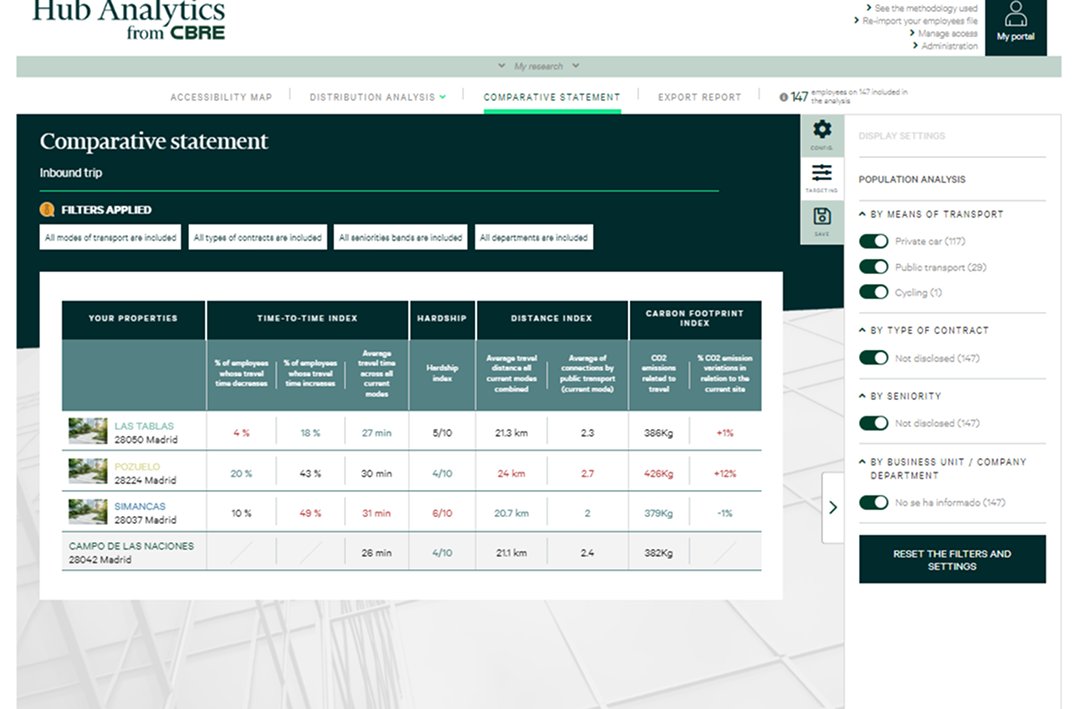The image size is (1079, 709).
Task: Open See the methodology used link
Action: click(925, 8)
